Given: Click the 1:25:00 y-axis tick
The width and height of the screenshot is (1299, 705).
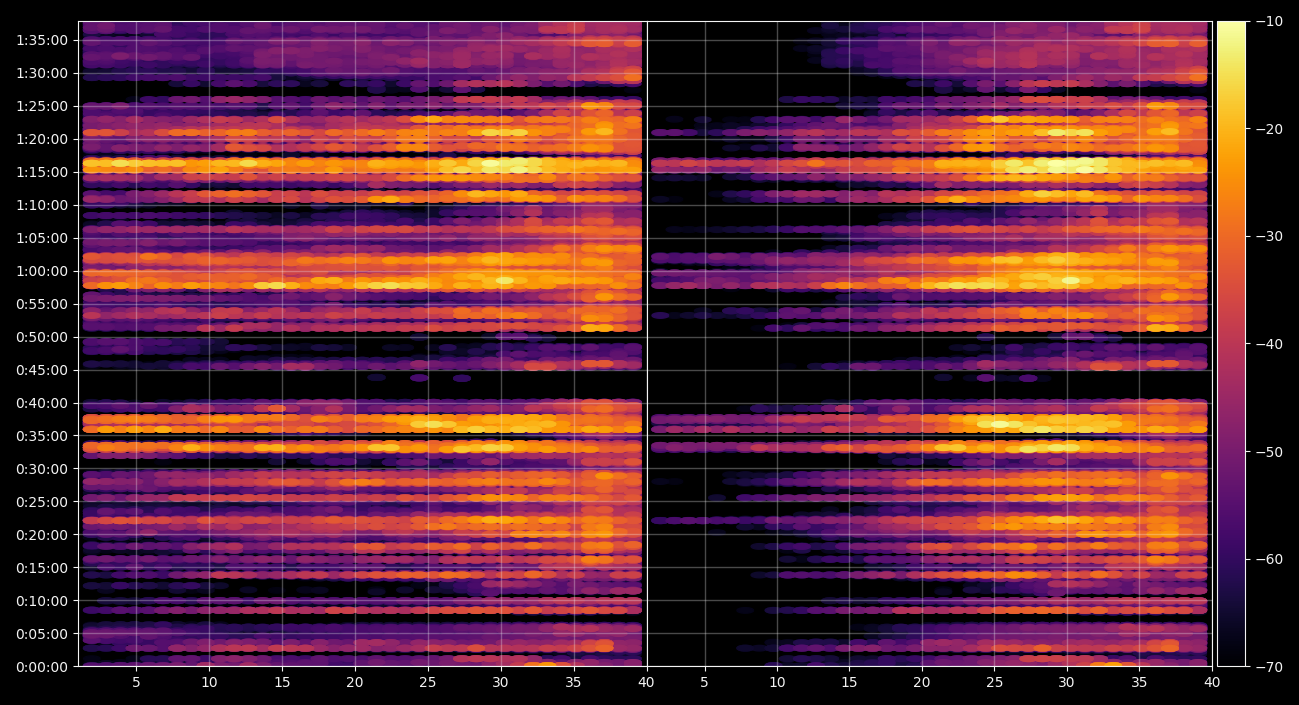Looking at the screenshot, I should [x=42, y=106].
